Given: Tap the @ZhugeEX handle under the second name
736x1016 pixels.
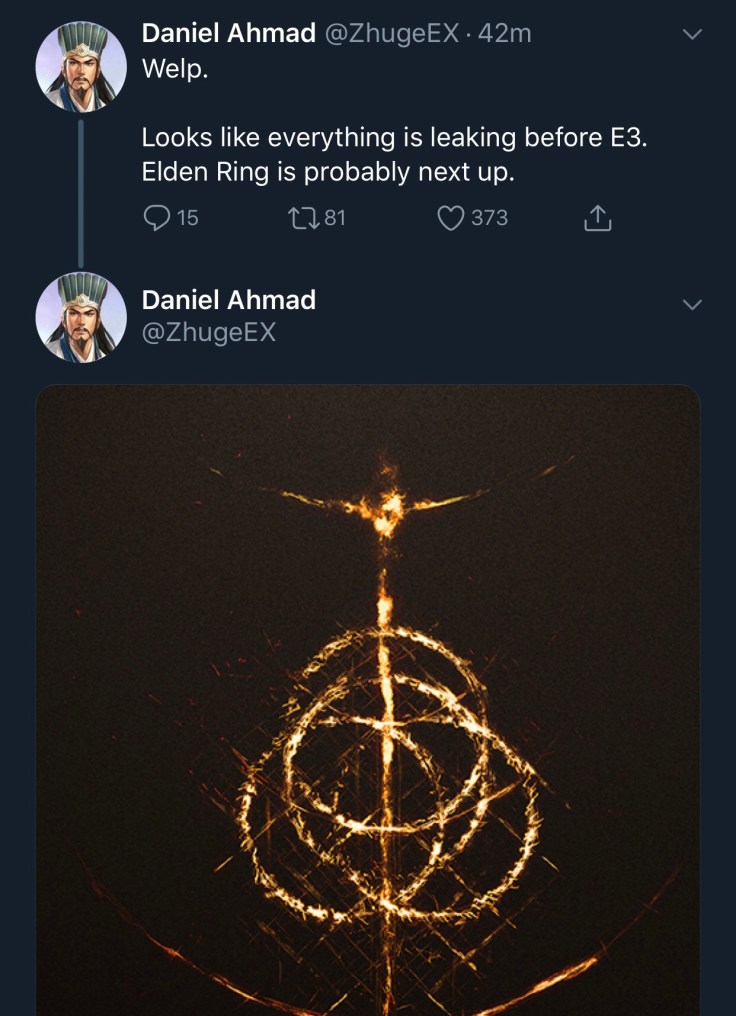Looking at the screenshot, I should point(208,332).
